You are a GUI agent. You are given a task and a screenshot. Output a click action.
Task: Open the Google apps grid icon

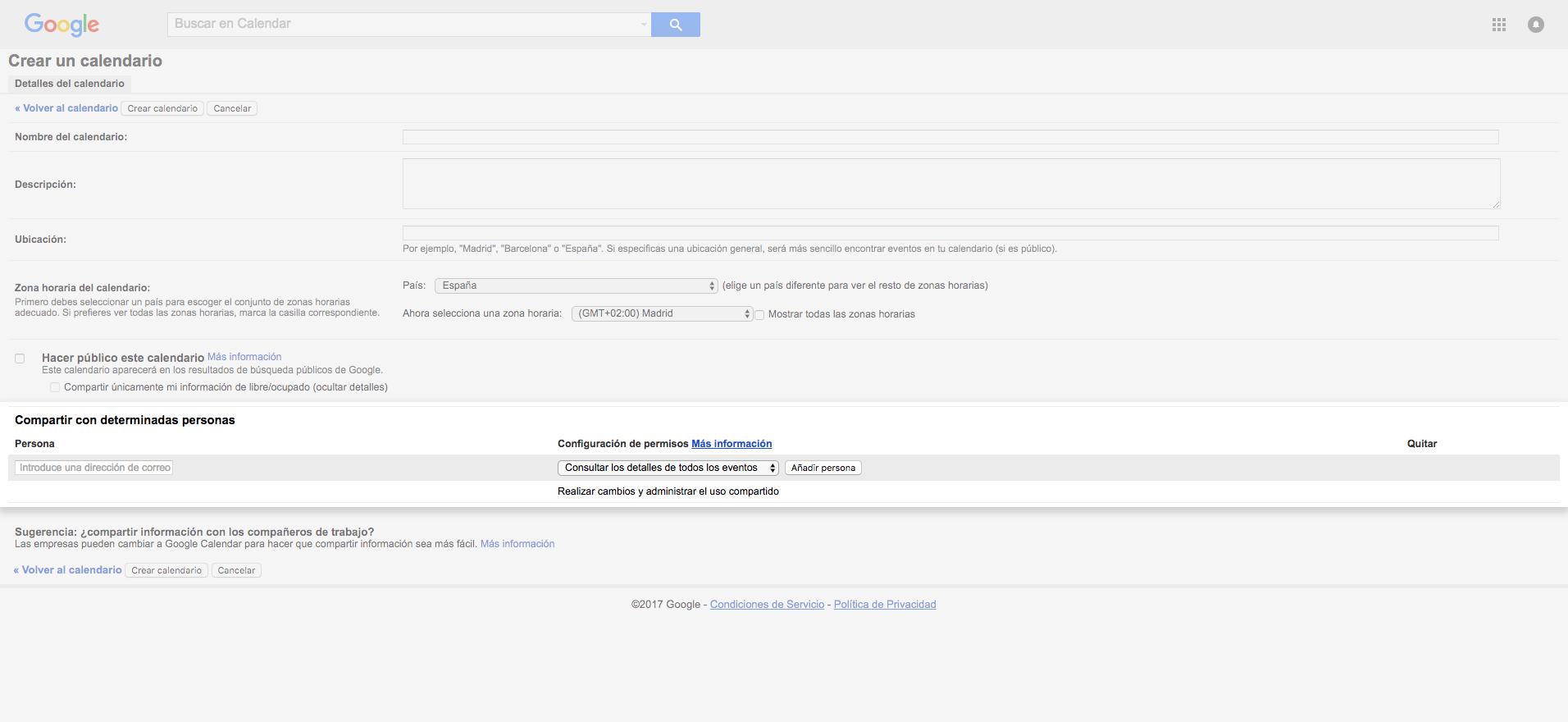tap(1499, 25)
